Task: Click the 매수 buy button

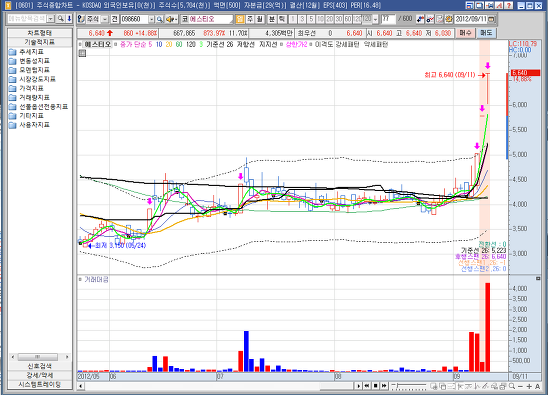Action: tap(465, 33)
